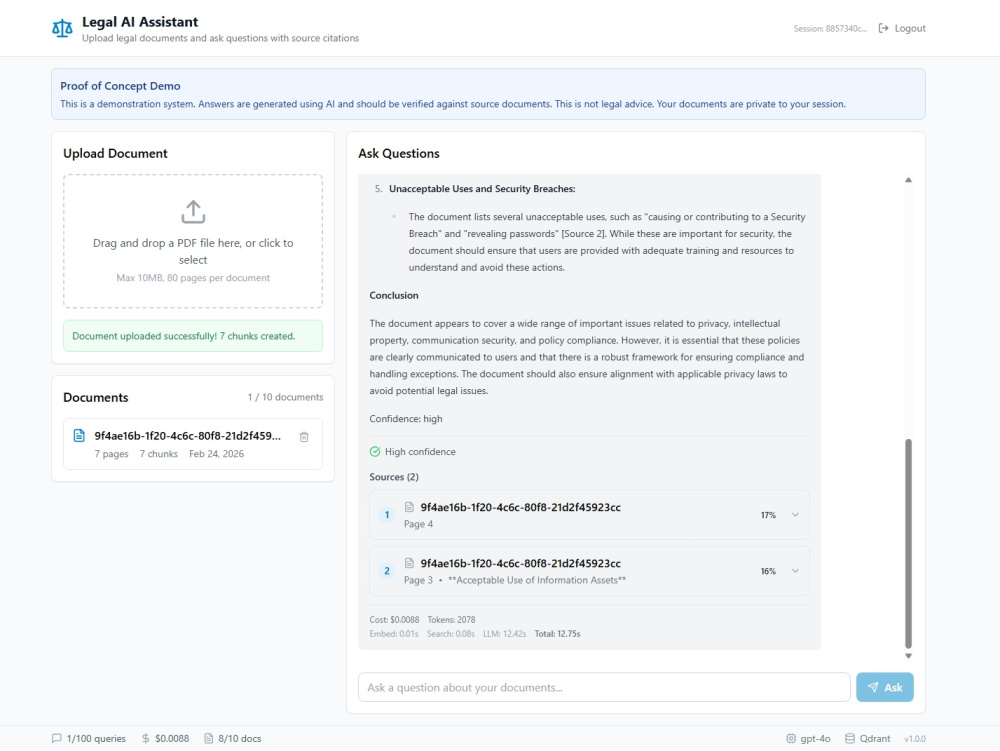Viewport: 1000px width, 751px height.
Task: Expand source 2 Page 3 chevron
Action: [x=795, y=571]
